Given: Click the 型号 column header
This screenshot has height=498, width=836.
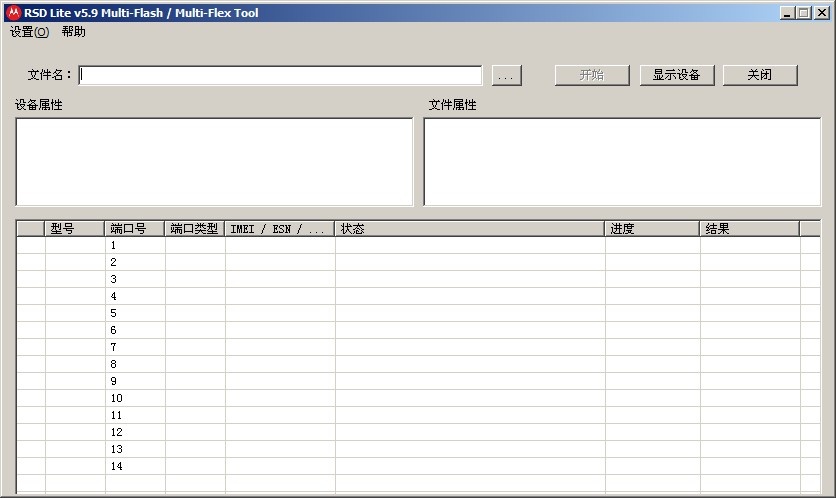Looking at the screenshot, I should [x=74, y=229].
